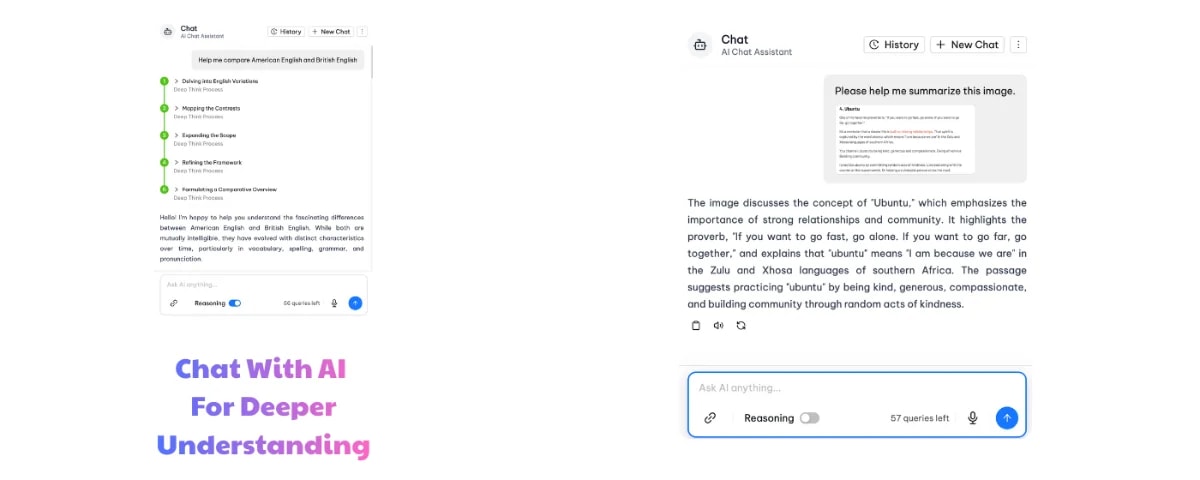Open the three-dot menu in the American English chat header
Viewport: 1200px width, 480px height.
(362, 32)
